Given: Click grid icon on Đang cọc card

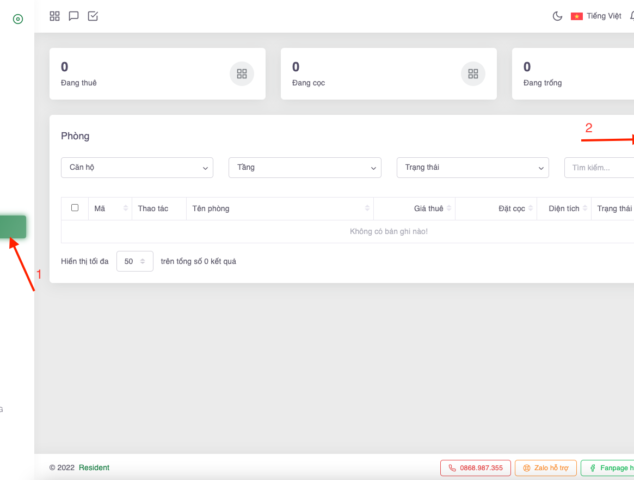Looking at the screenshot, I should (472, 73).
